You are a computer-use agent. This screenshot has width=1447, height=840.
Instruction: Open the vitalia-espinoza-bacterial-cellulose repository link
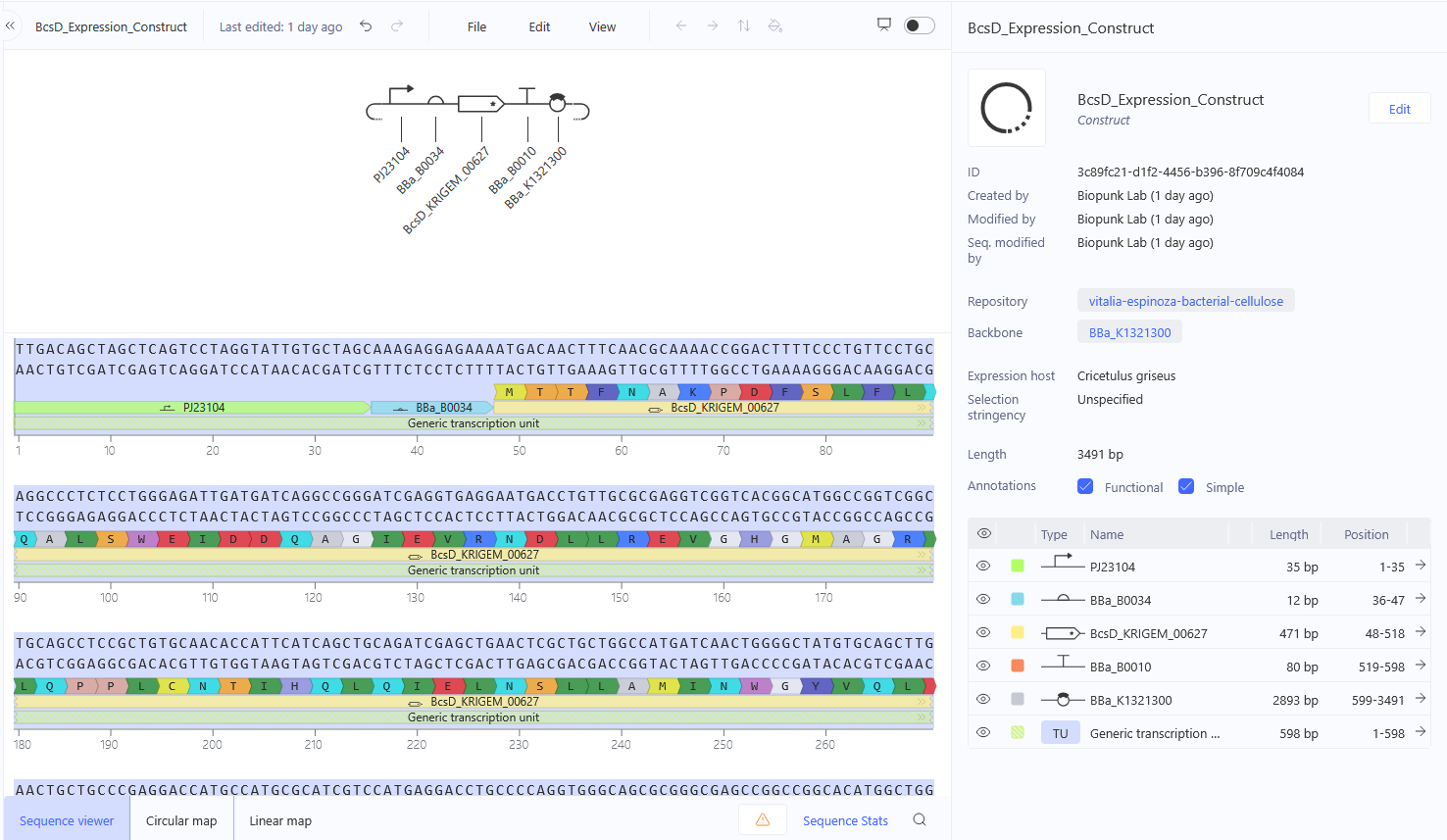[x=1186, y=301]
